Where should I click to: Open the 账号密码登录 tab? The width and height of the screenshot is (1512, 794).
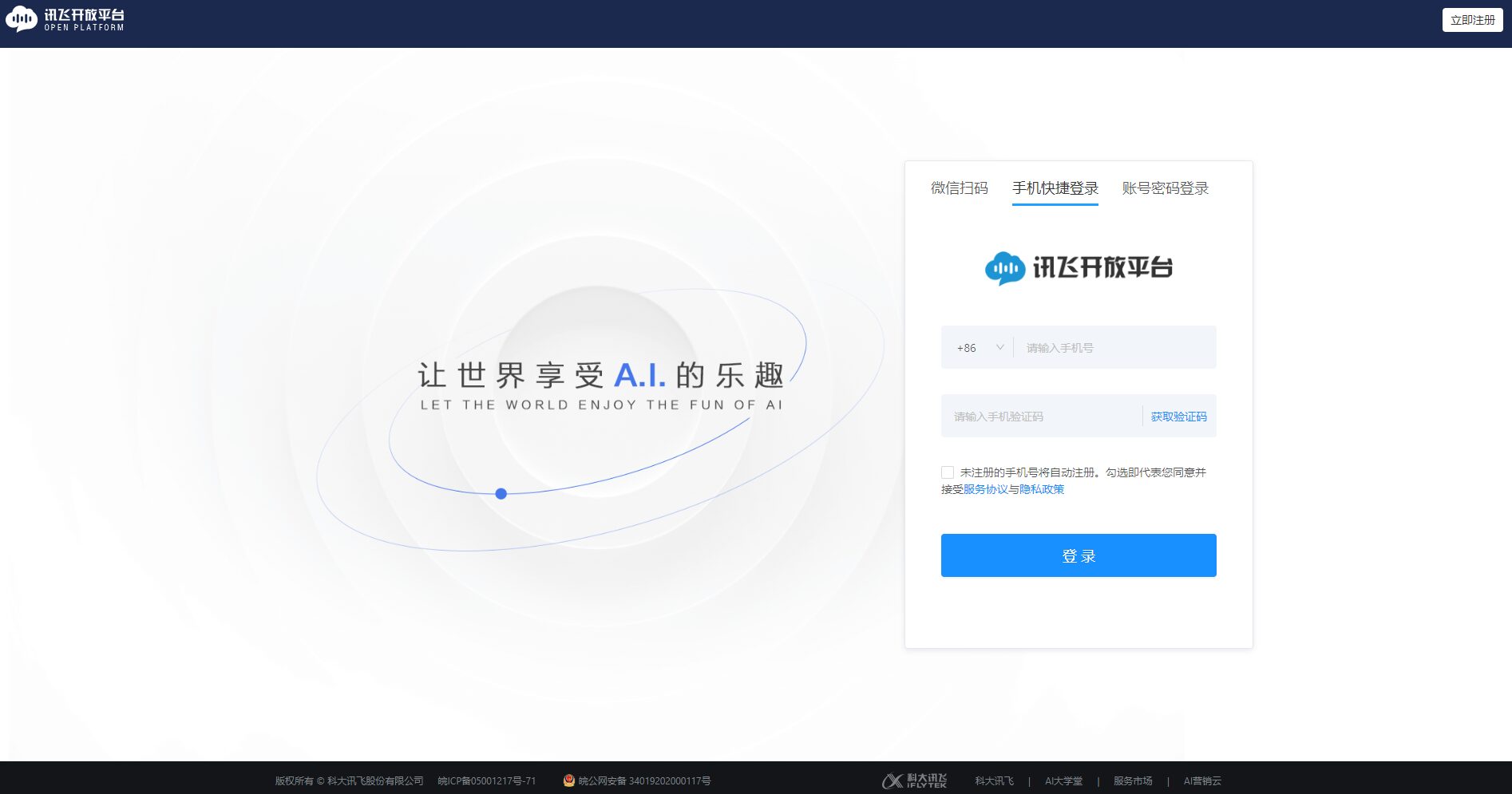[1165, 188]
